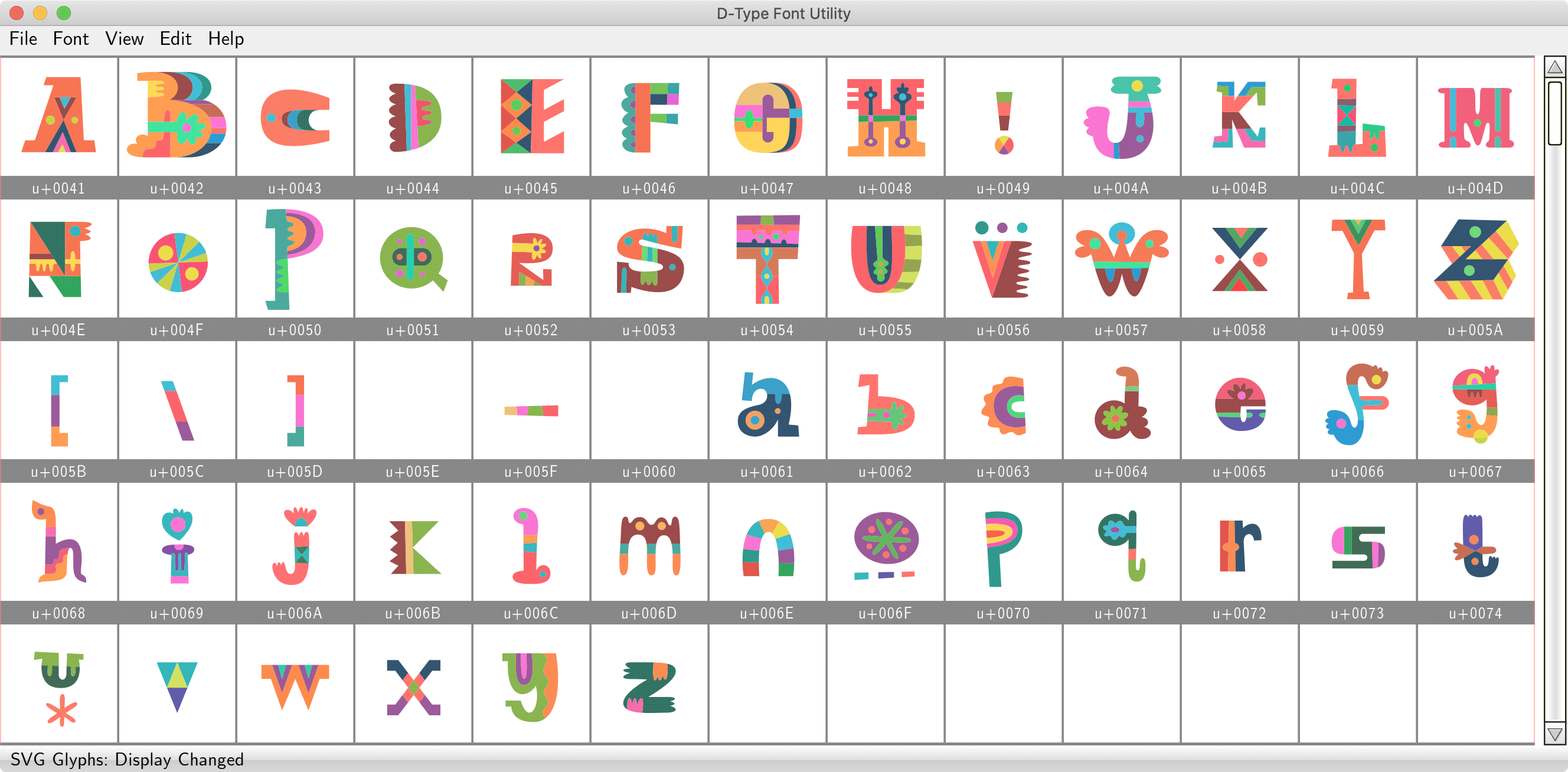Select the glyph D at u+0044

[x=414, y=117]
